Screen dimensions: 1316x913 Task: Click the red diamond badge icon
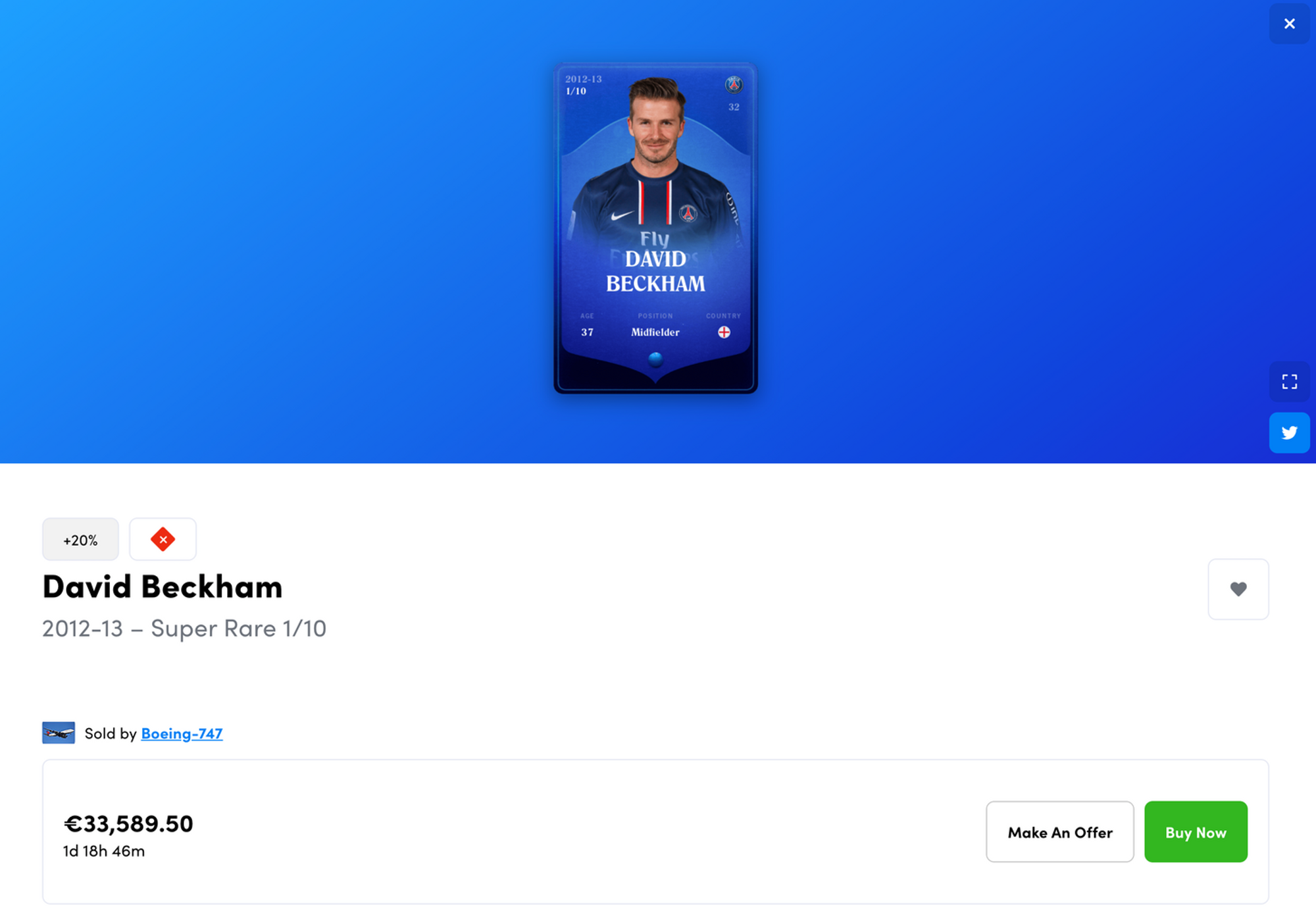tap(163, 539)
